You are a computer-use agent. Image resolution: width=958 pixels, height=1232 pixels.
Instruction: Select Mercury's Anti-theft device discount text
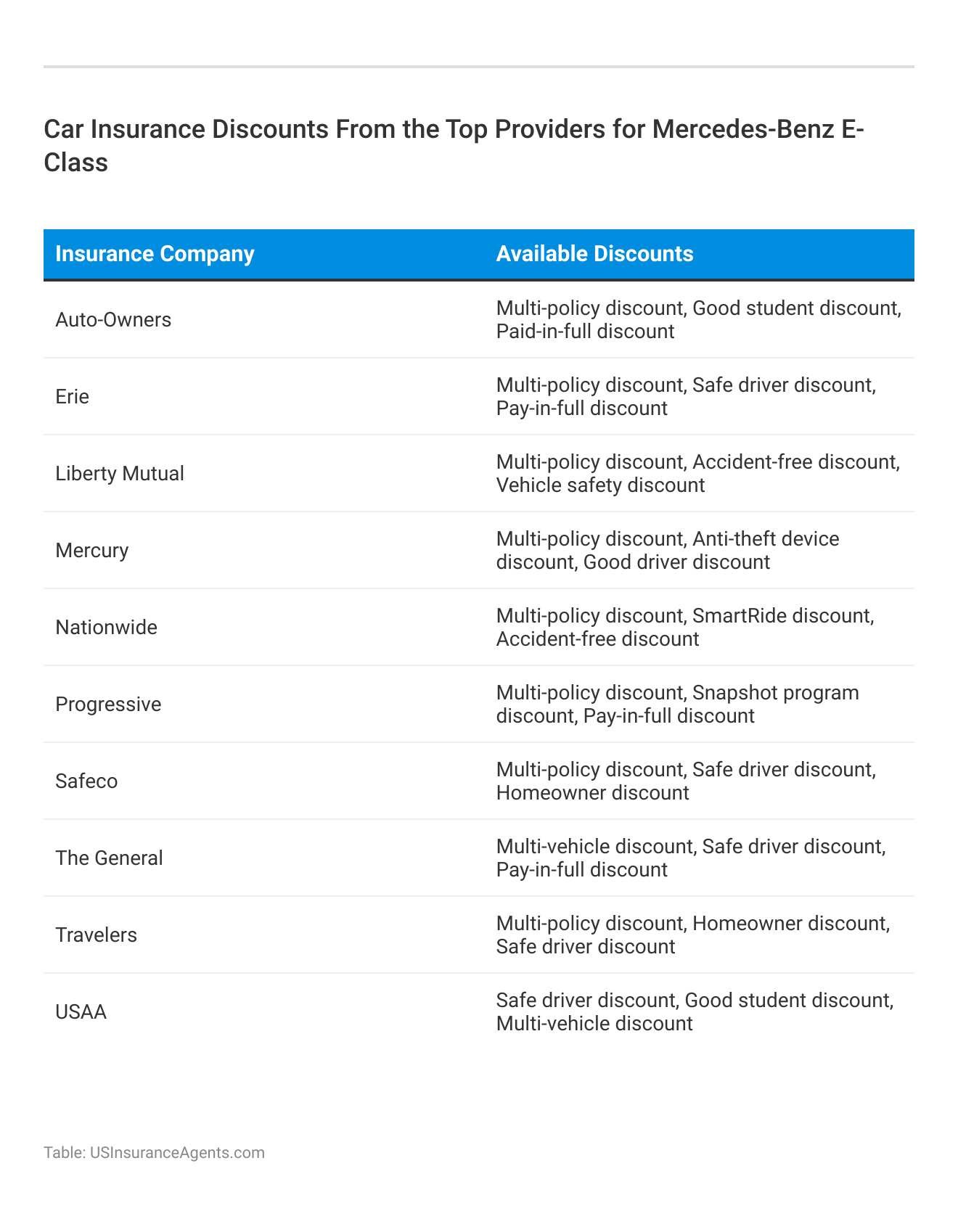tap(766, 539)
